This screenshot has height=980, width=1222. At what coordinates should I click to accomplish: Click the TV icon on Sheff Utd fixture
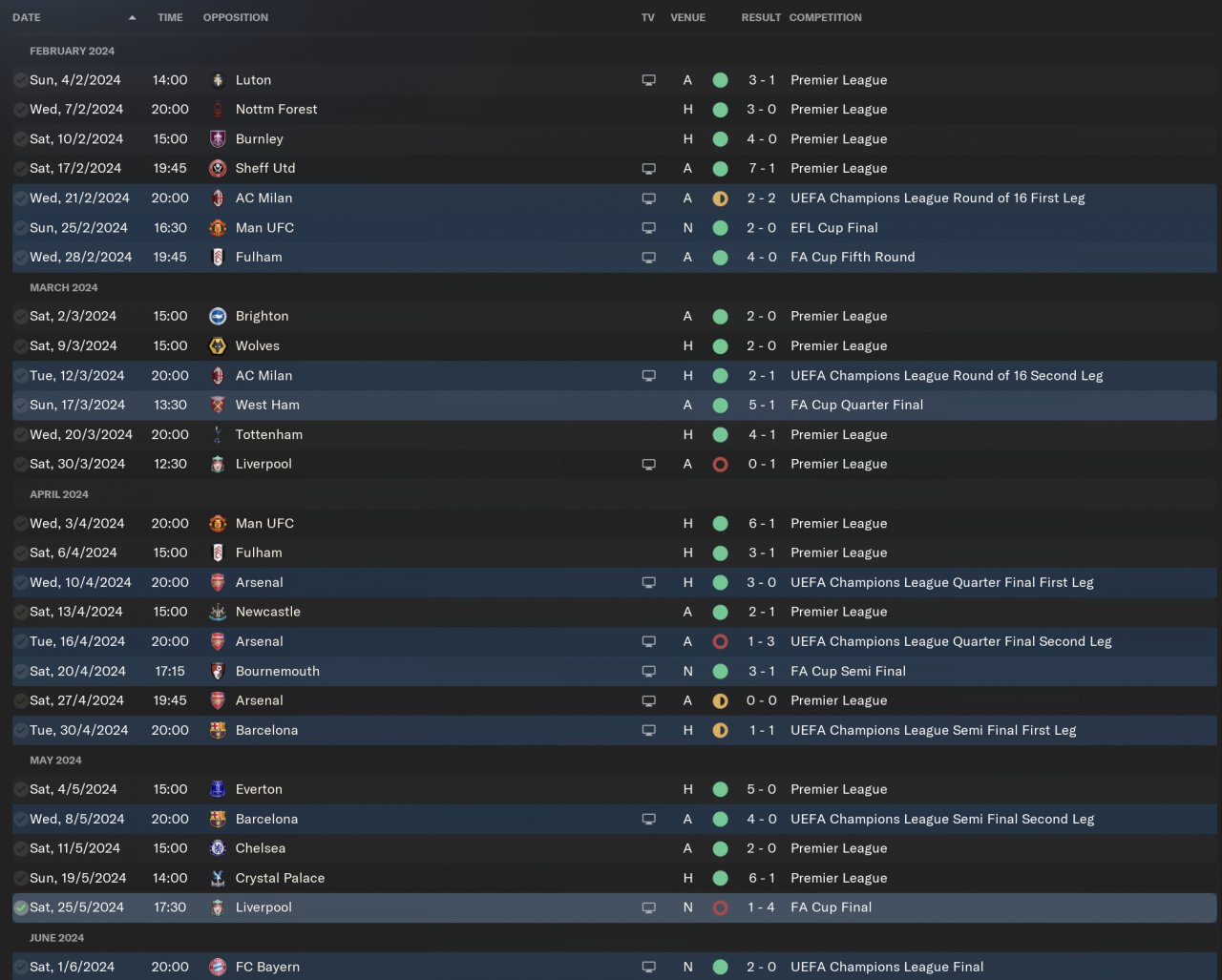point(648,169)
